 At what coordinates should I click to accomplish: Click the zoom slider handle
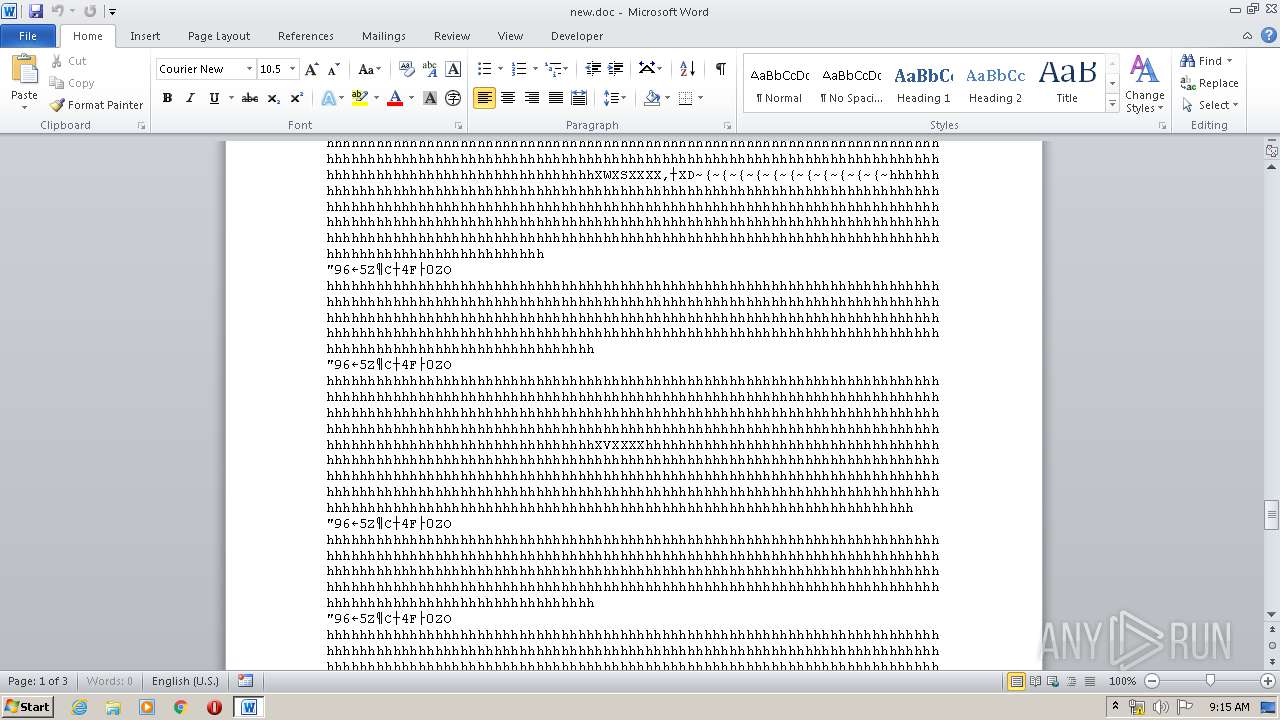[1210, 681]
